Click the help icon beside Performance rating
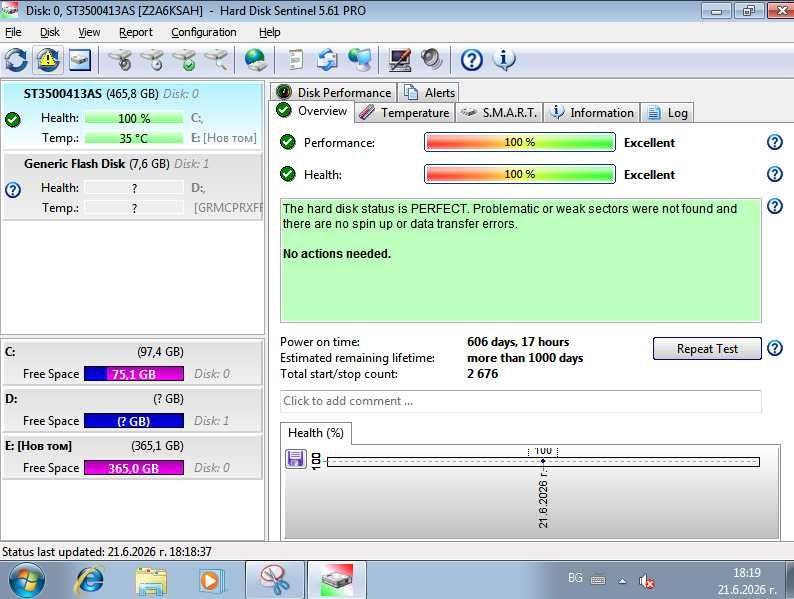 coord(775,142)
